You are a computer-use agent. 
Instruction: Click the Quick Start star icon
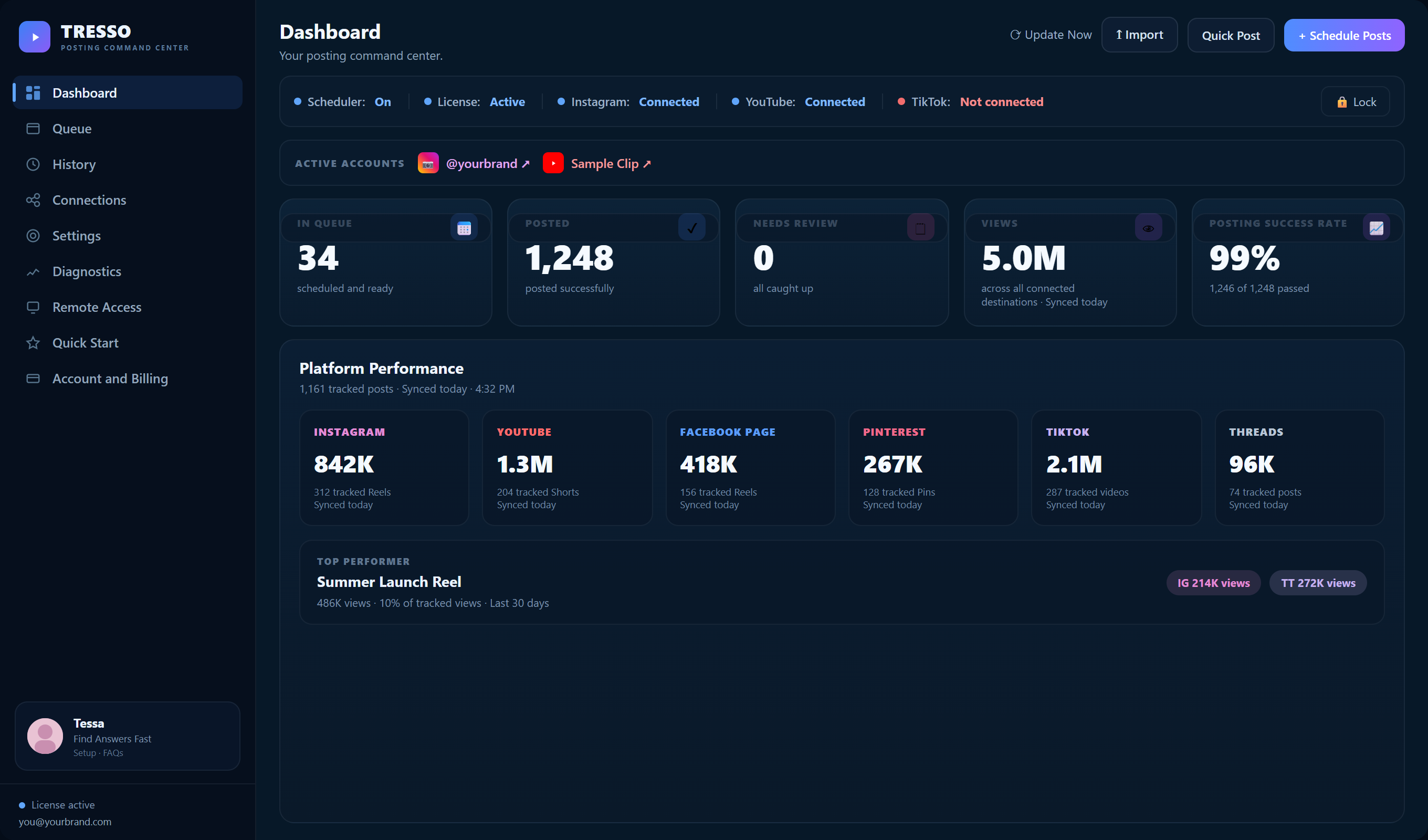34,343
